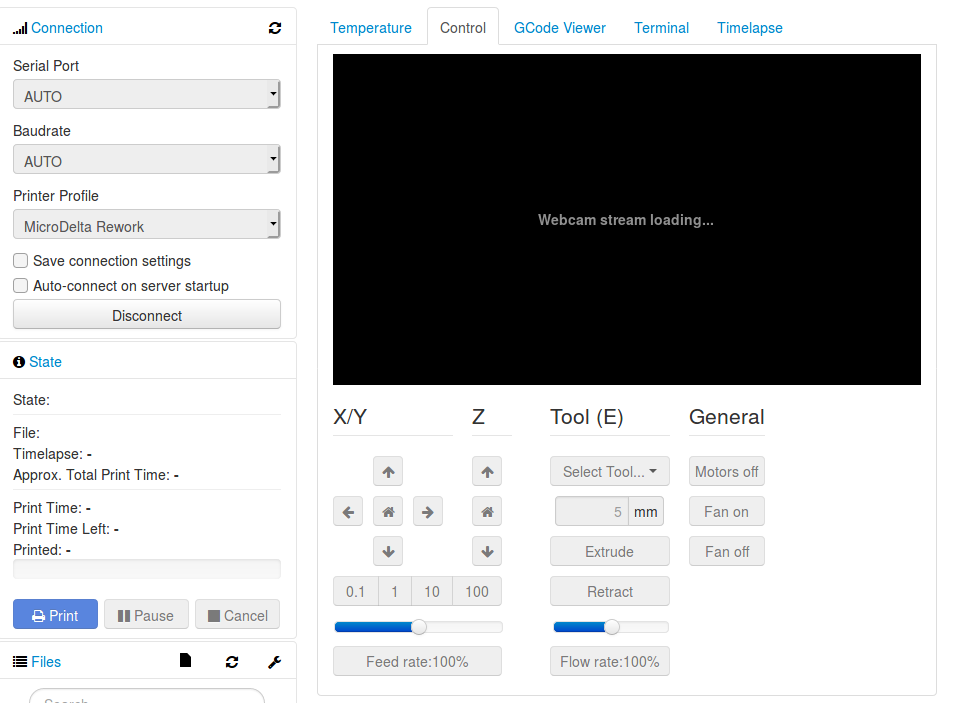
Task: Home the Z axis using house icon
Action: [x=487, y=511]
